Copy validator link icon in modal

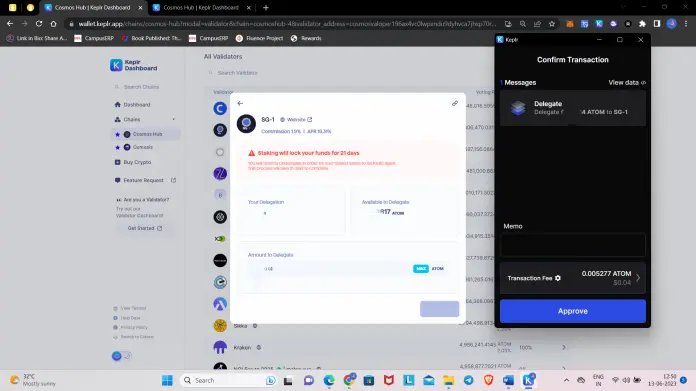[455, 103]
